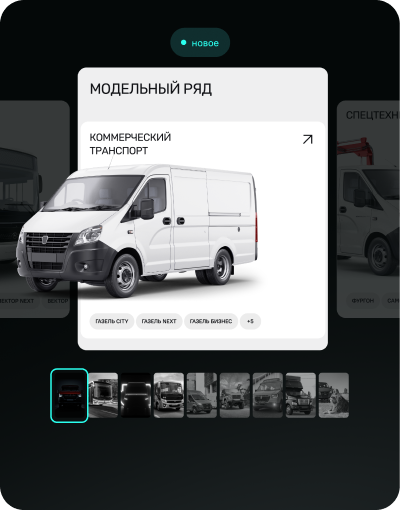Select the ГАЗЕЛЬ БИЗНЕС tag

click(x=211, y=321)
